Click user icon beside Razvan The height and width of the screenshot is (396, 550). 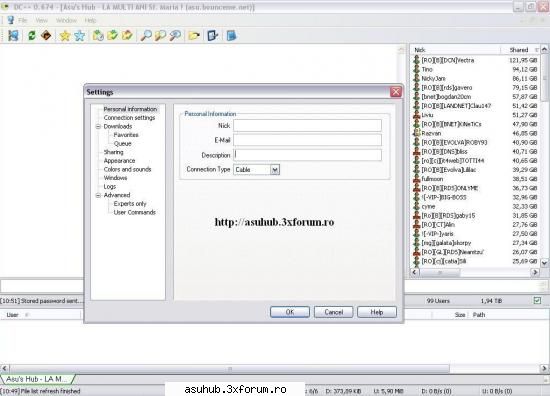pyautogui.click(x=416, y=133)
